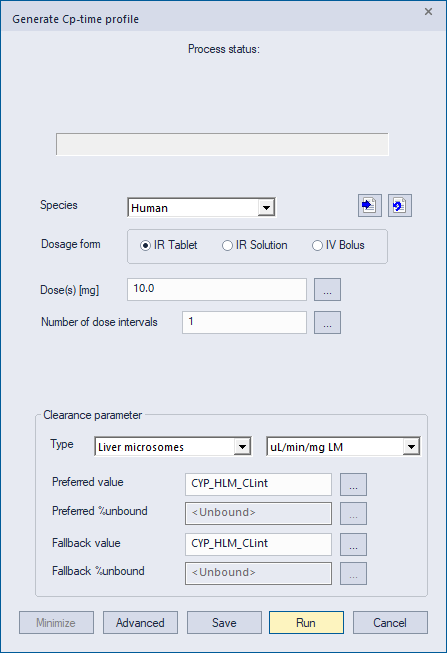Click the Dose(s) [mg] input field
The width and height of the screenshot is (447, 653).
[x=217, y=289]
